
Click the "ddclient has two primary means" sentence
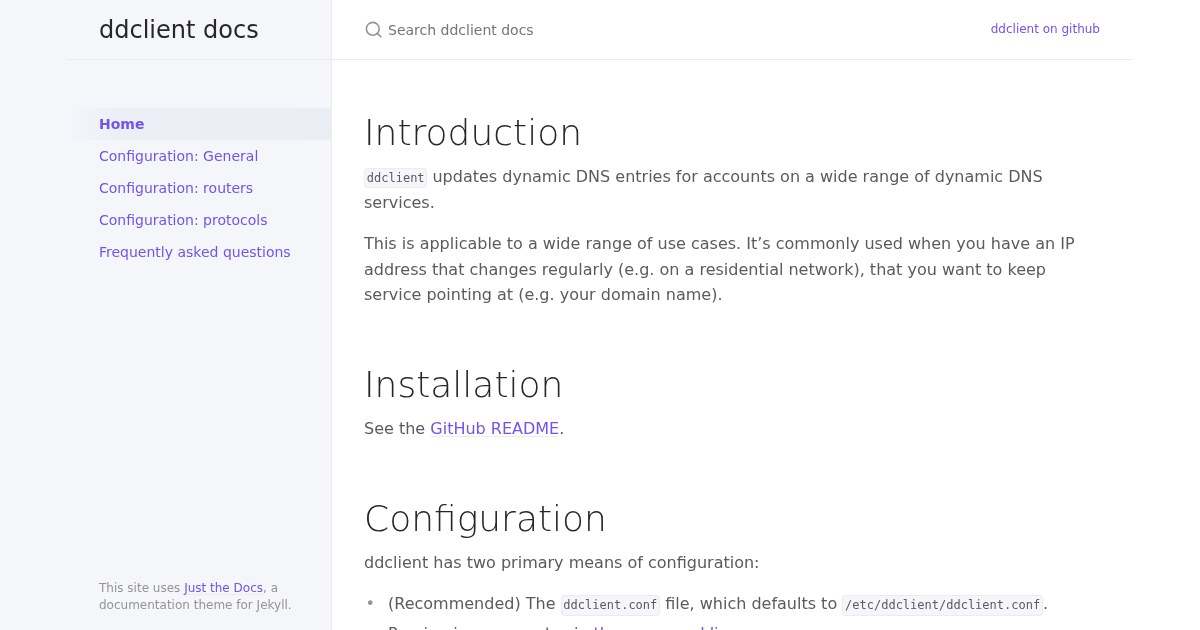(x=561, y=562)
